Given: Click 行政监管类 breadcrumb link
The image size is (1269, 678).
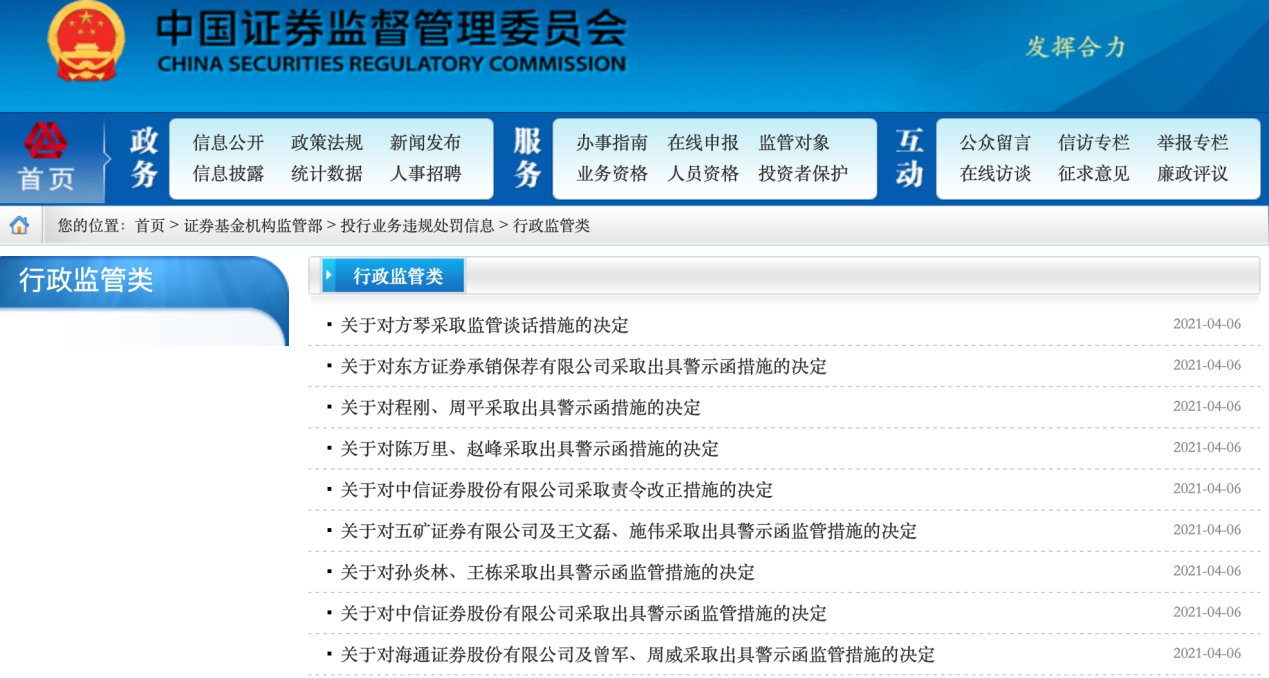Looking at the screenshot, I should click(552, 226).
